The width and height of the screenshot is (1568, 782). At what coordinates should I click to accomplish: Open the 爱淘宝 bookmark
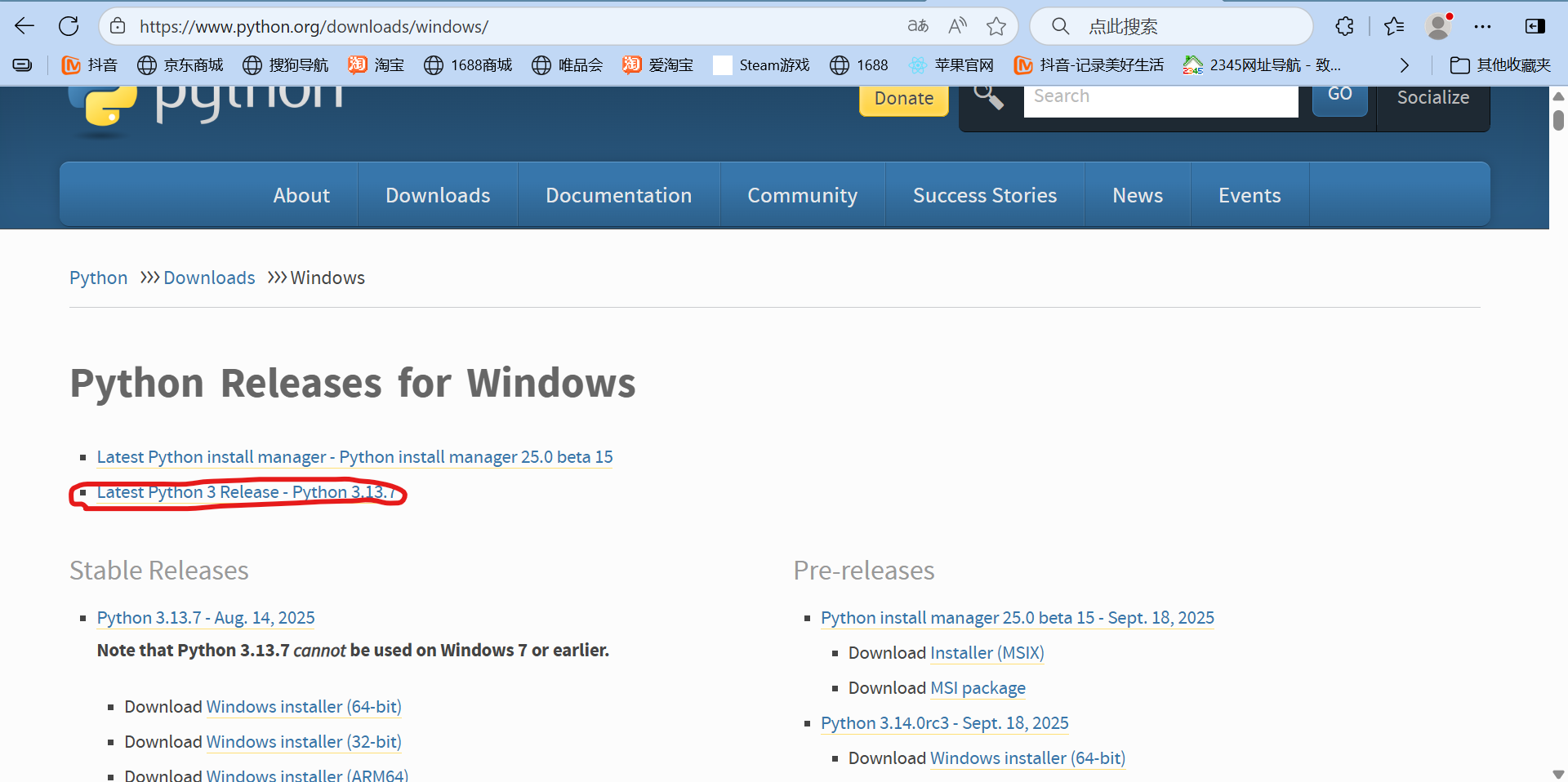click(657, 65)
